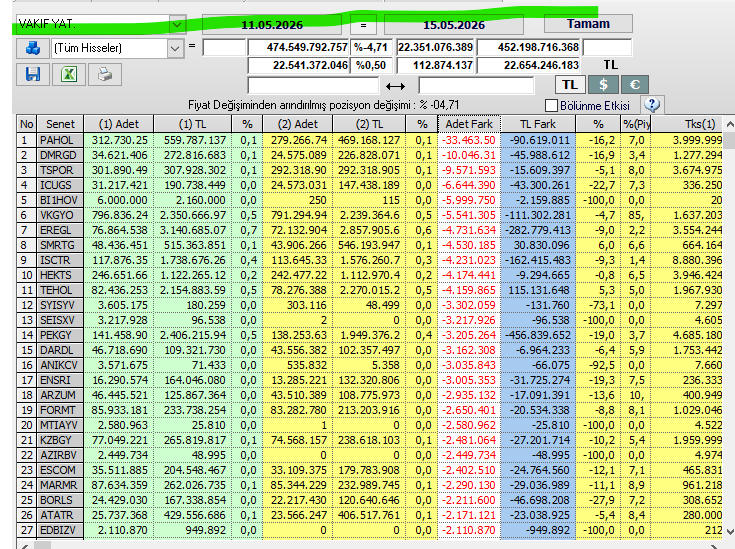Sort by the Tks(1) column header

pyautogui.click(x=686, y=124)
